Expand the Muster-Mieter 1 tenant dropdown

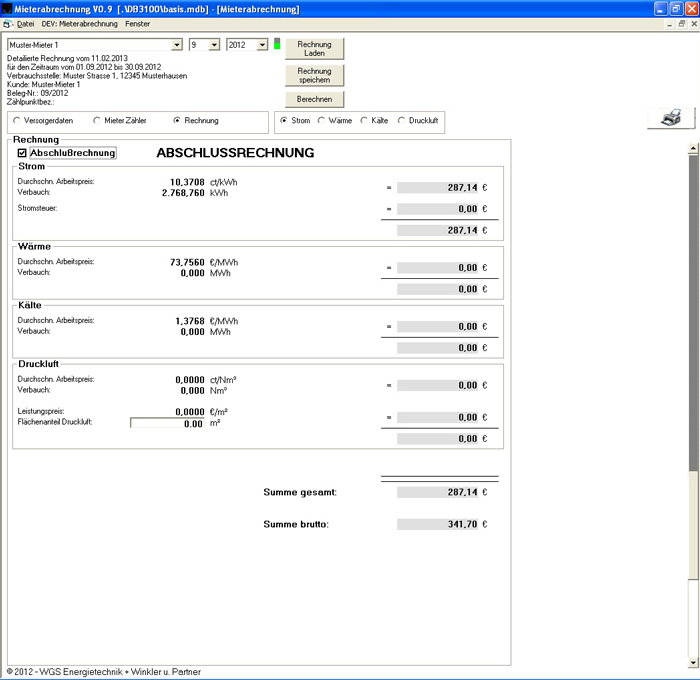177,45
